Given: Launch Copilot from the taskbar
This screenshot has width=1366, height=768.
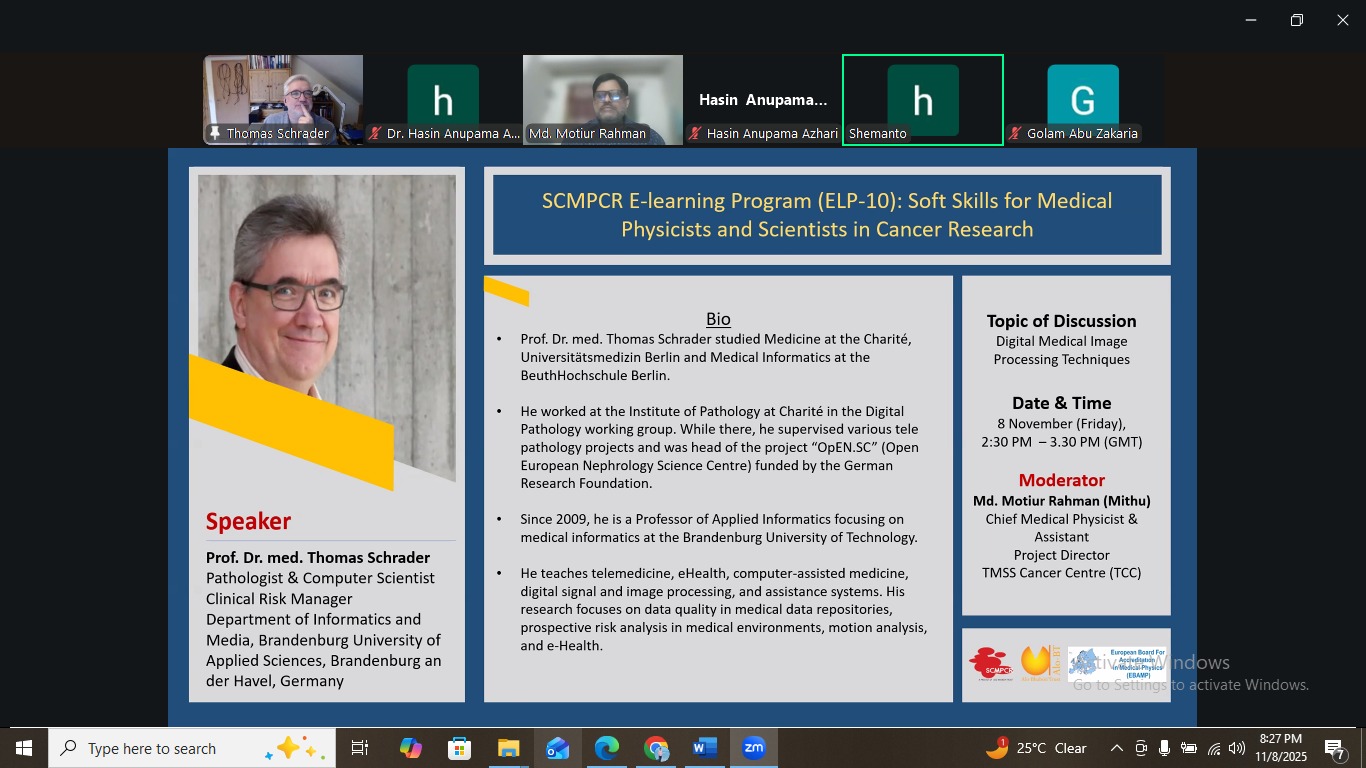Looking at the screenshot, I should (x=410, y=748).
